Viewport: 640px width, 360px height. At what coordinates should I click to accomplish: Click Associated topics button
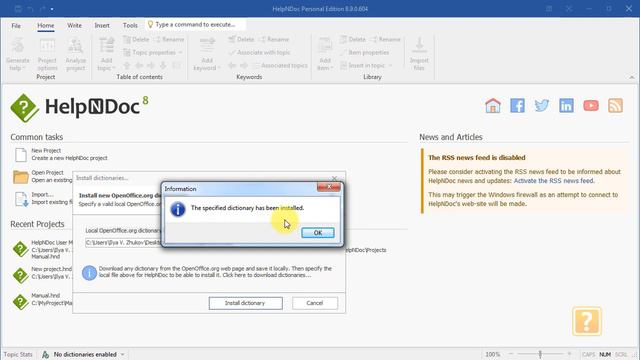coord(280,65)
